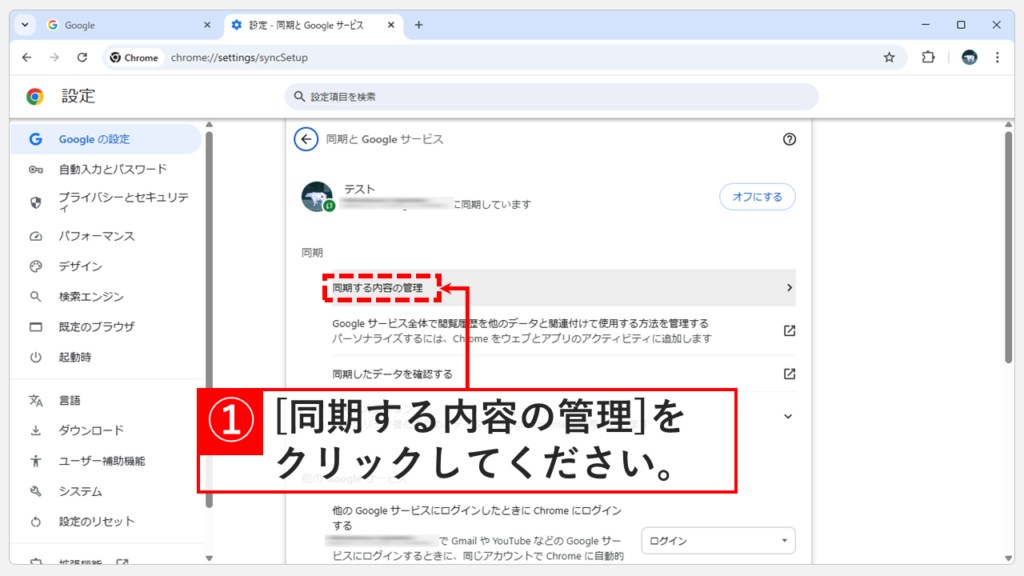Open the ログイン dropdown menu
Screen dimensions: 1024x576
coord(718,540)
